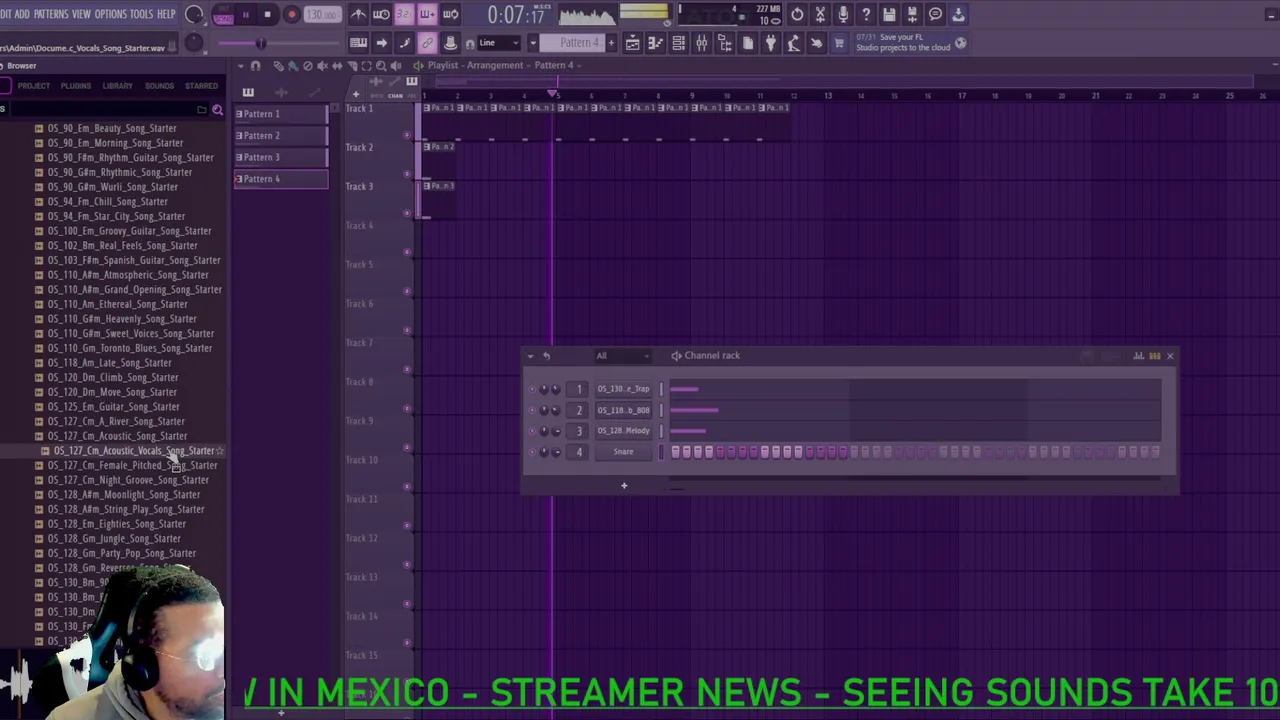Open the shopping cart content library icon
Image resolution: width=1280 pixels, height=720 pixels.
(x=839, y=43)
